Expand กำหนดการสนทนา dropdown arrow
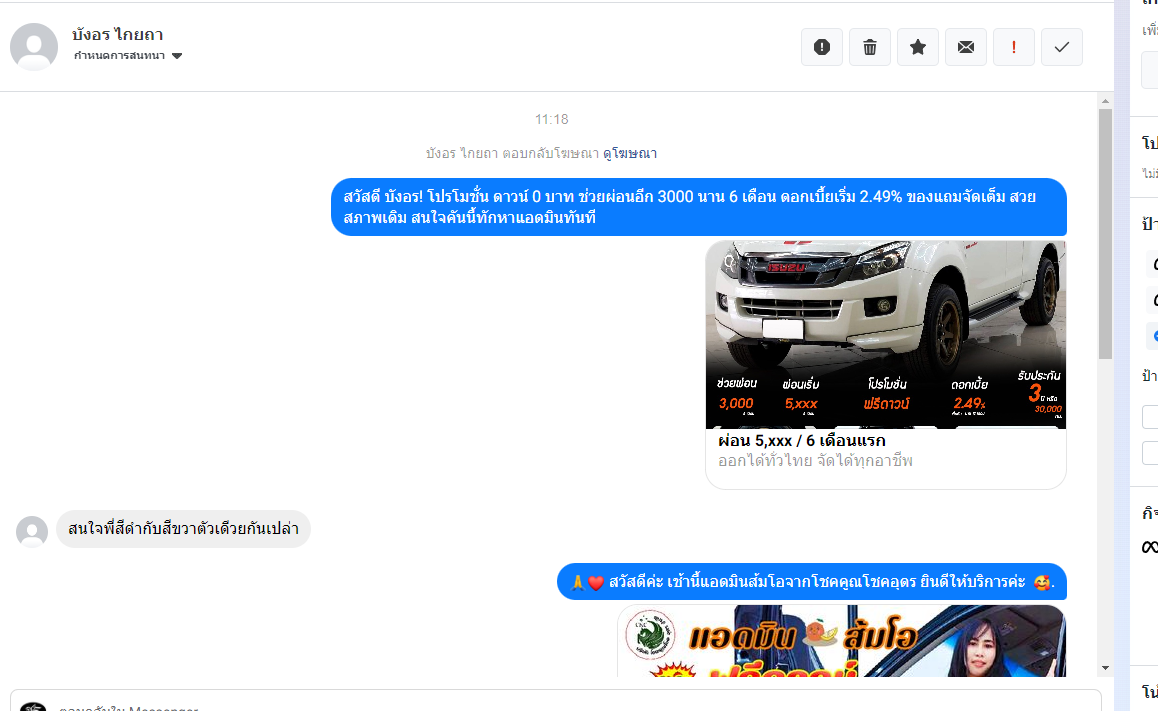 (x=177, y=56)
